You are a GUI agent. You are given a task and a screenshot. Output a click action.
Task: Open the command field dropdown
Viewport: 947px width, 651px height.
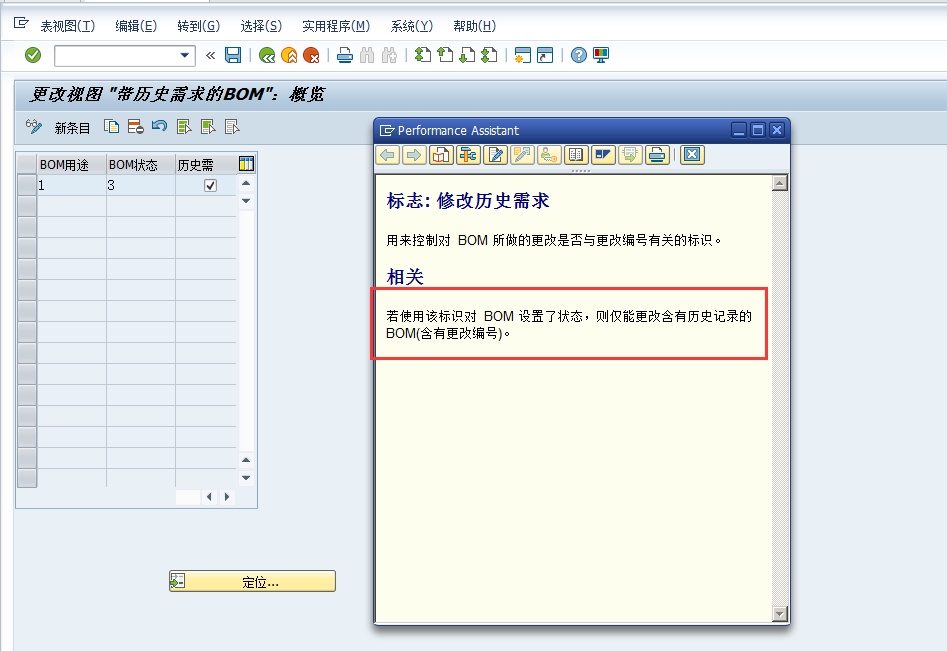(186, 55)
